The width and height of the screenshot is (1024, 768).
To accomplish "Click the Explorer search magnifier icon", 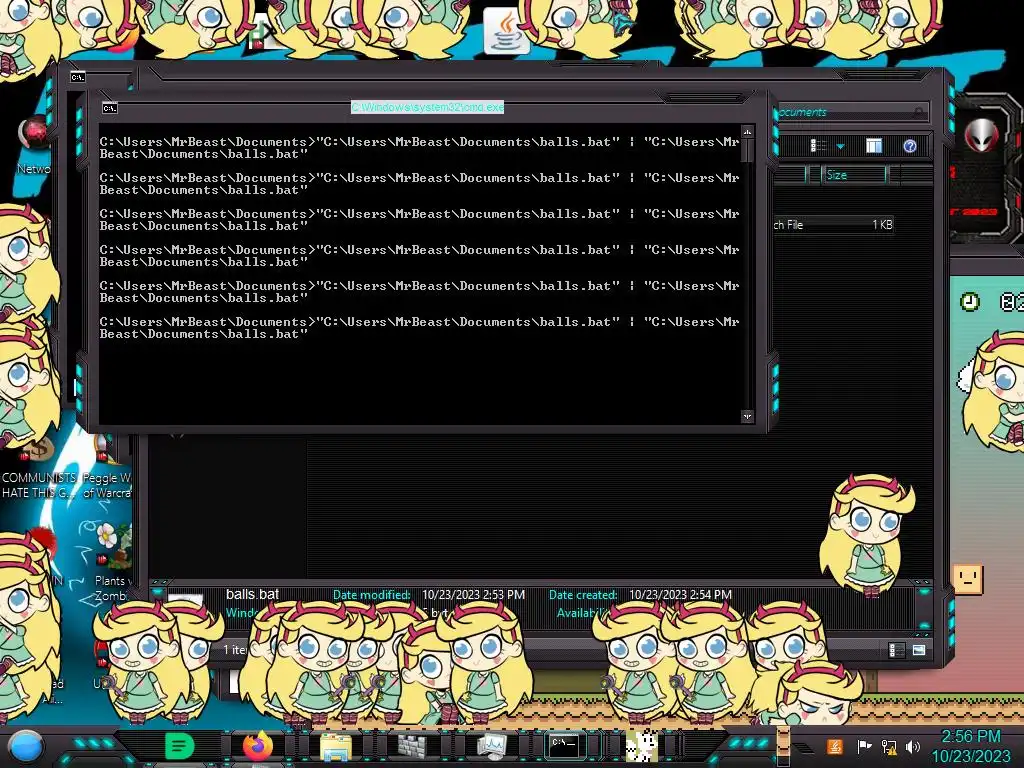I will pyautogui.click(x=919, y=112).
